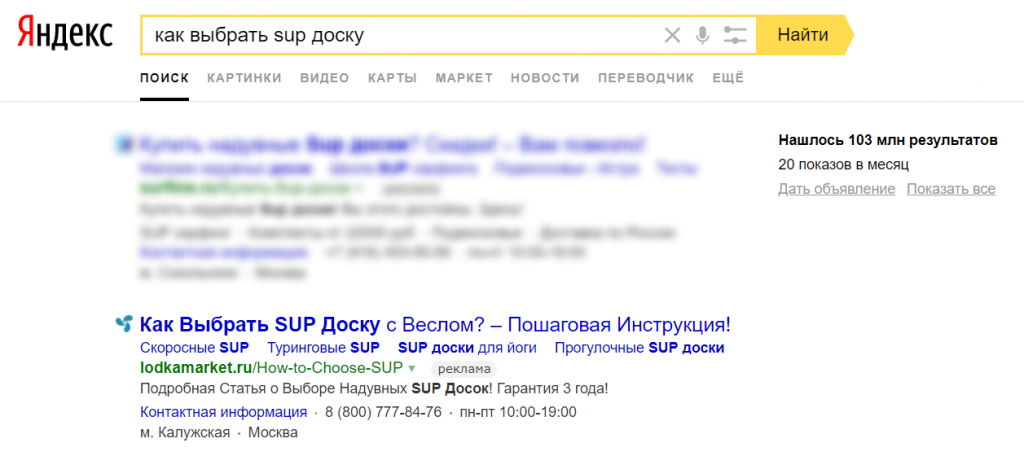Clear the search query with the X icon
1024x465 pixels.
pyautogui.click(x=672, y=35)
